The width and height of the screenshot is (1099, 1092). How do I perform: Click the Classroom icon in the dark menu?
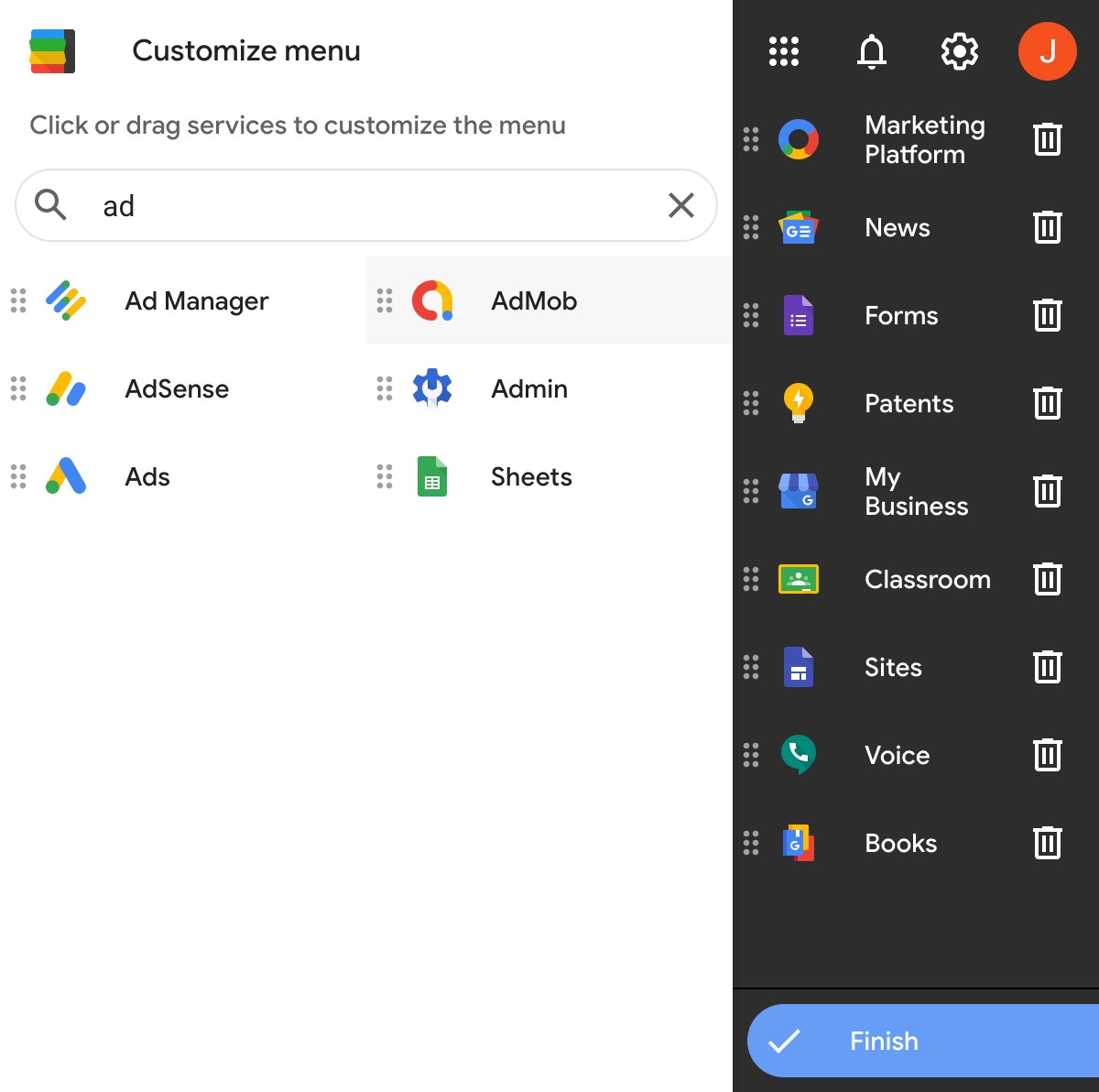point(799,579)
